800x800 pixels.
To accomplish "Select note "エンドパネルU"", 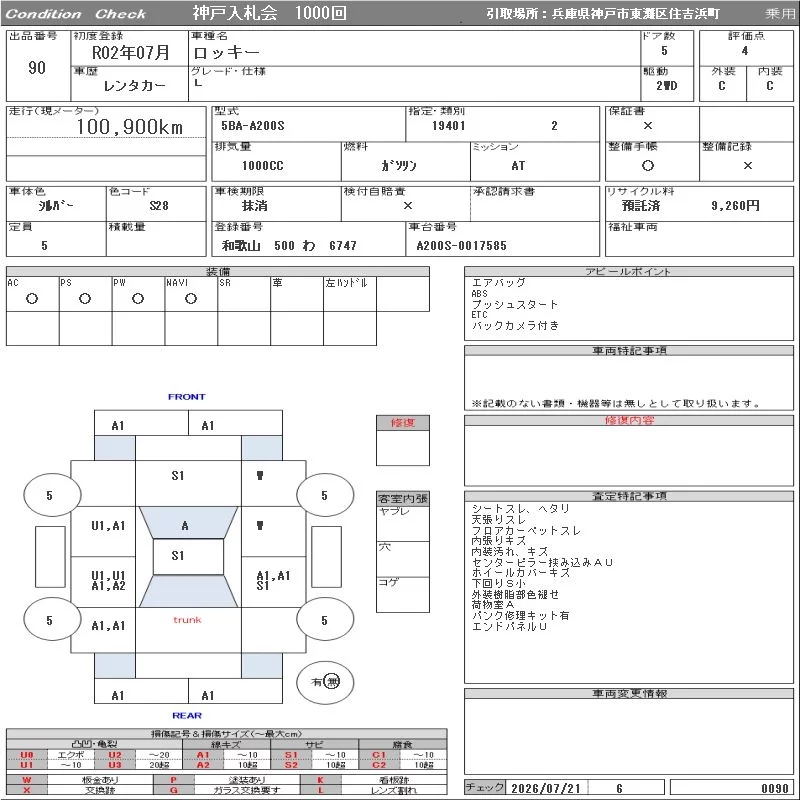I will pos(509,626).
